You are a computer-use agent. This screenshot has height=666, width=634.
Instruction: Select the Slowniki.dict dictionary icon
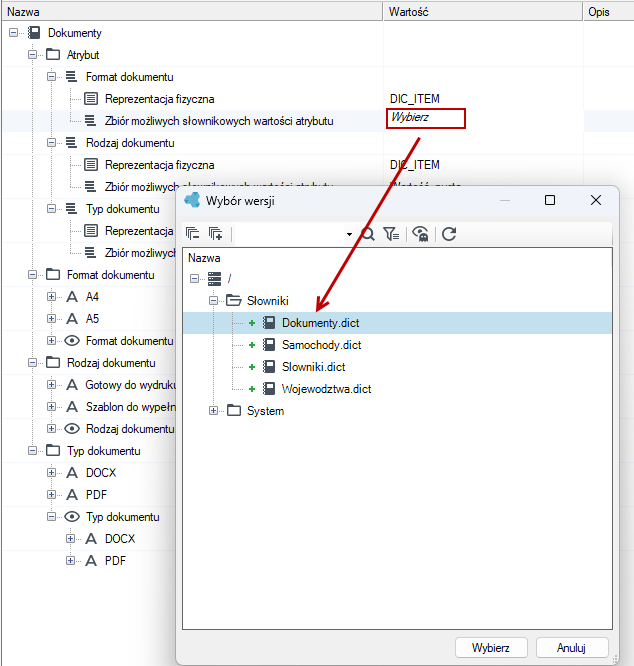tap(269, 367)
